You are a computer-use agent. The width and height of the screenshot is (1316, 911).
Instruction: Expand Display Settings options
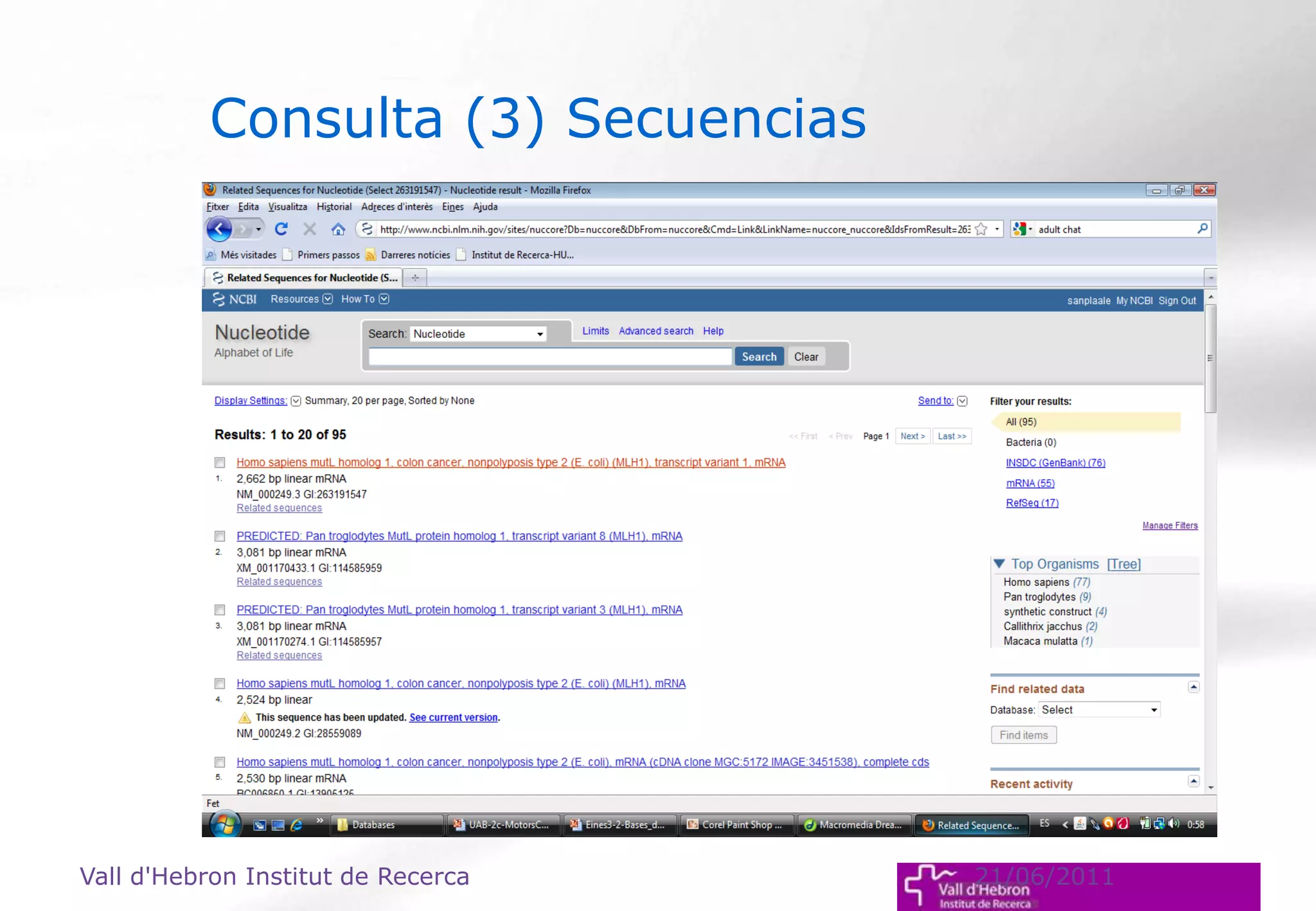[296, 401]
